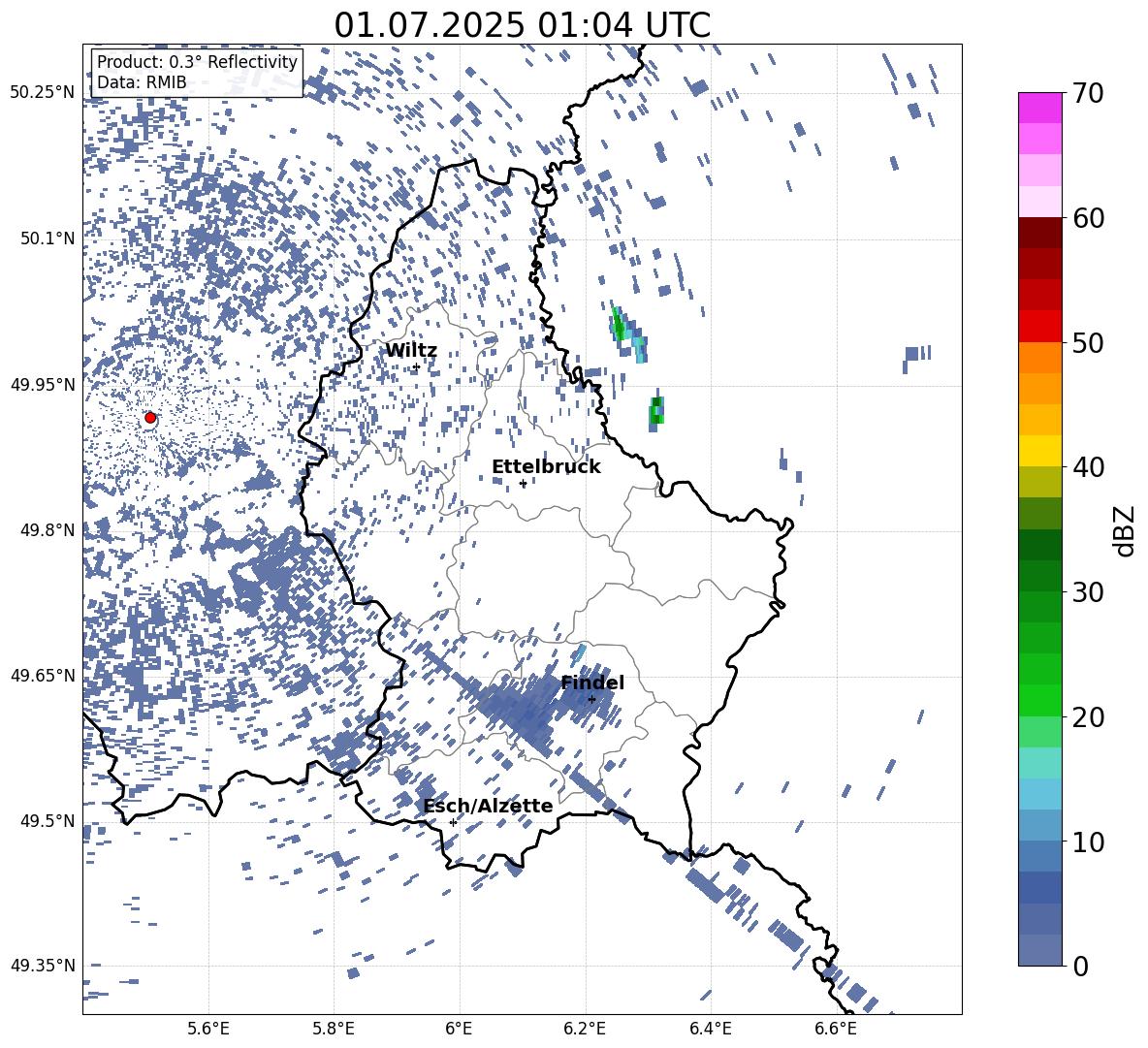Click the 49.8°N latitude tick label

tap(48, 530)
